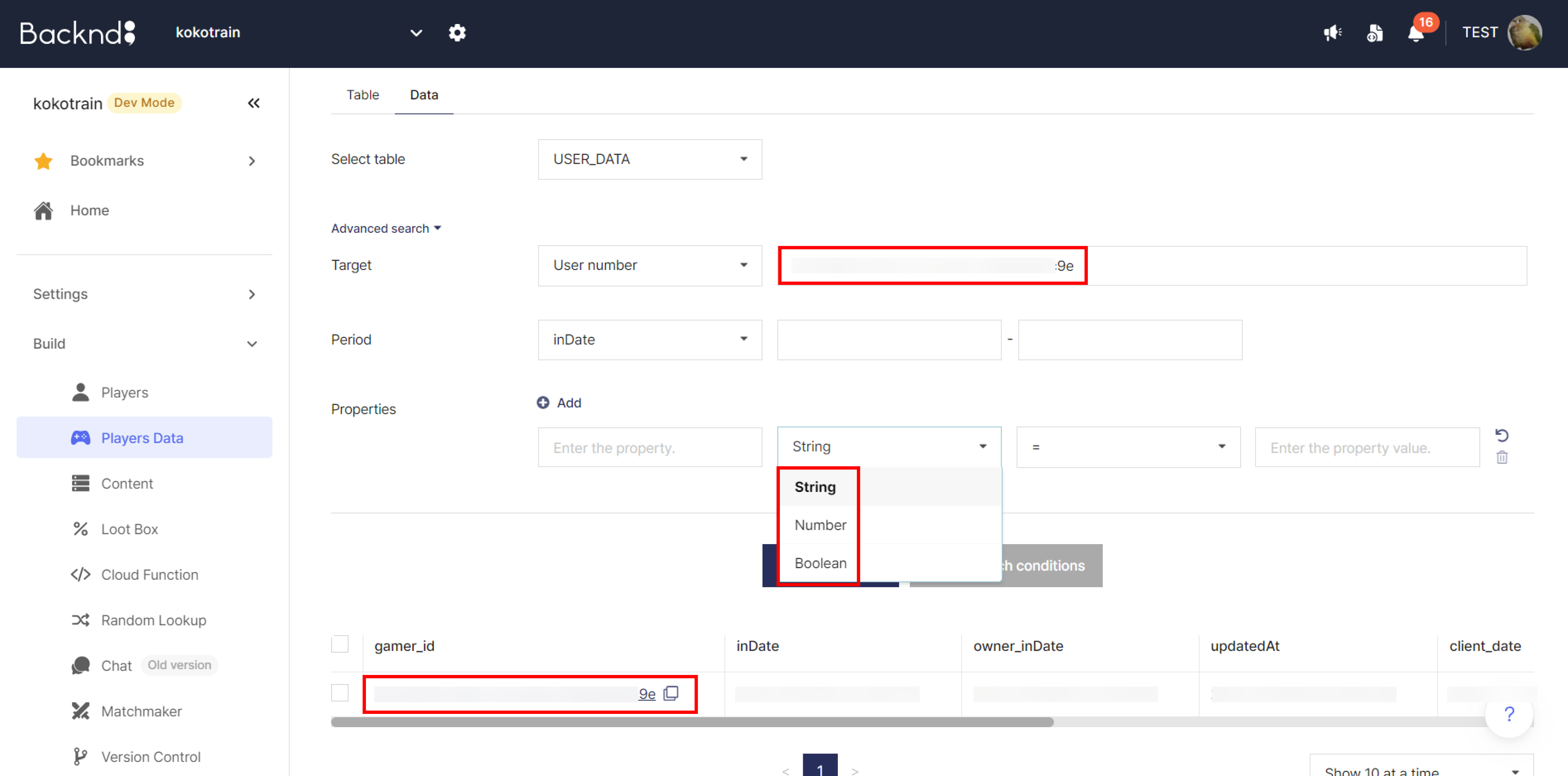Click the Add property plus icon
The height and width of the screenshot is (776, 1568).
click(543, 403)
